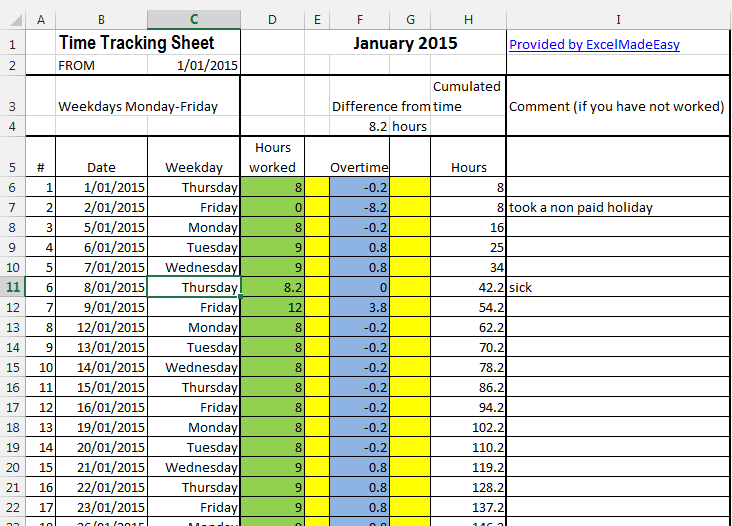
Task: Select row 11 header
Action: (12, 287)
